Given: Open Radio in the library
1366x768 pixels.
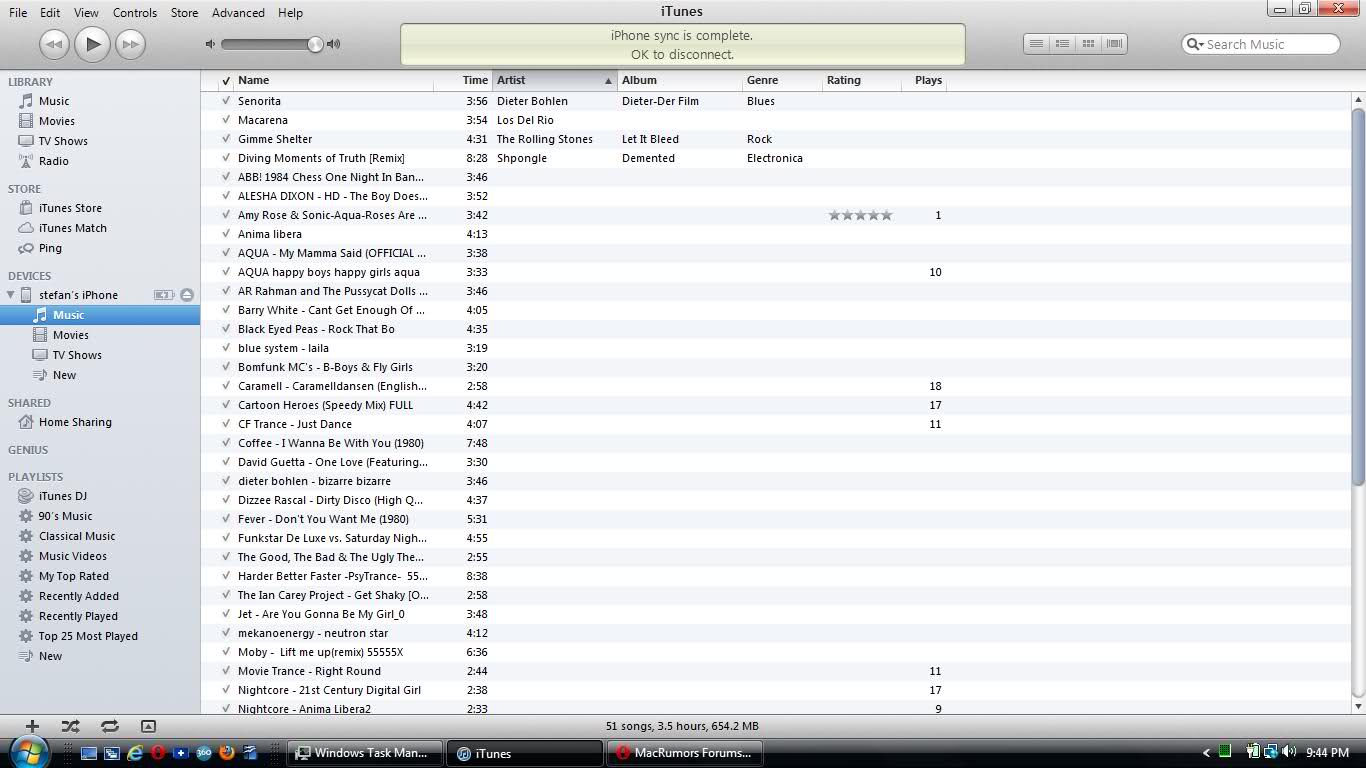Looking at the screenshot, I should [x=53, y=161].
